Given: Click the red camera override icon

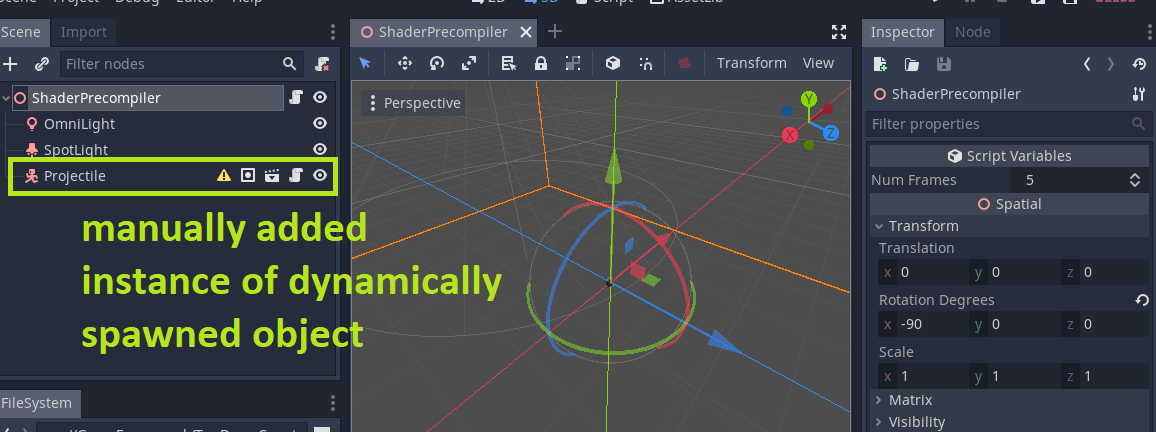Looking at the screenshot, I should coord(684,63).
